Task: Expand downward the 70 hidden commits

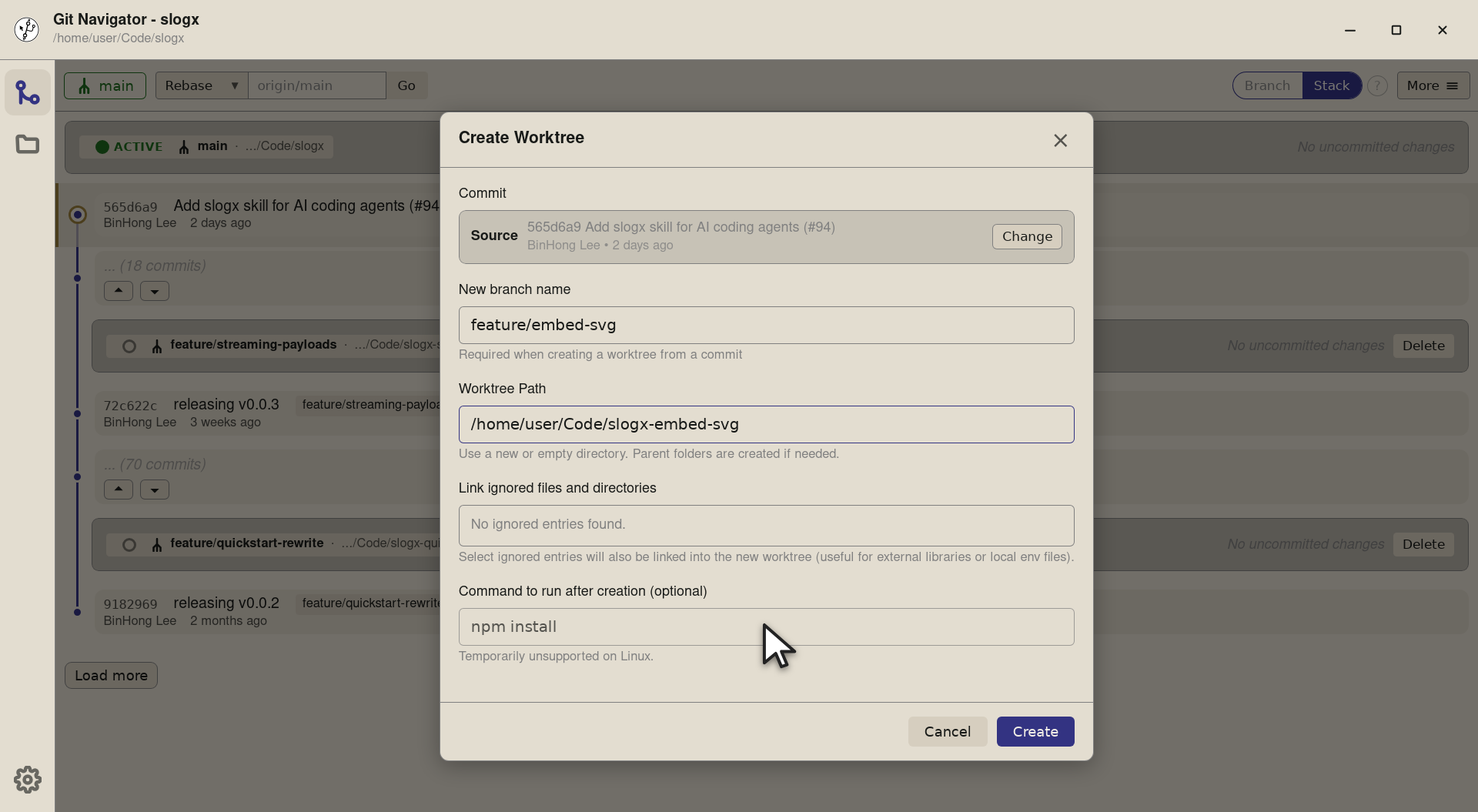Action: [x=155, y=490]
